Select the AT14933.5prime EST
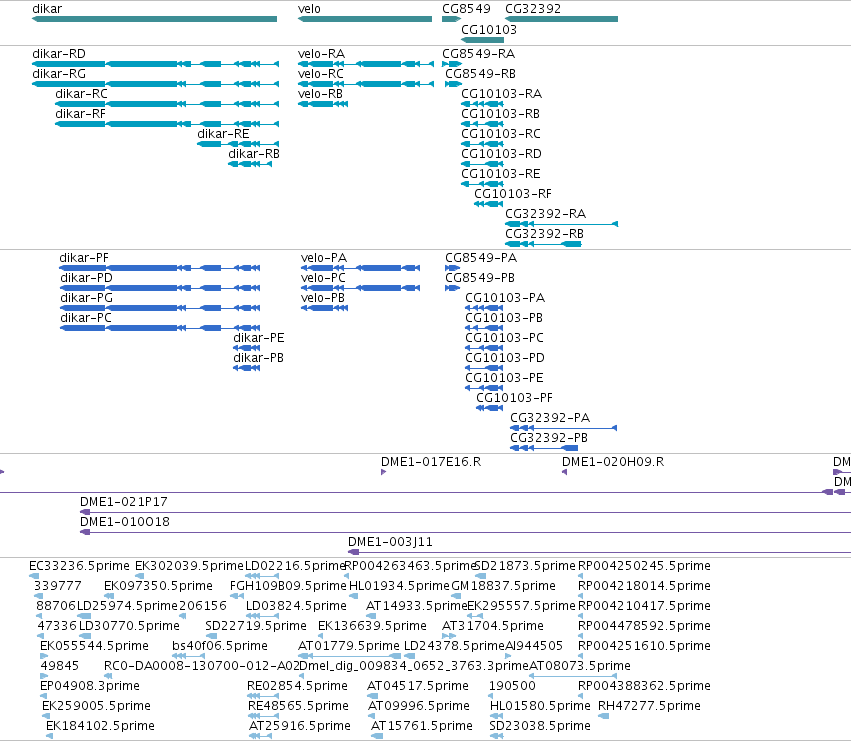 pyautogui.click(x=371, y=616)
